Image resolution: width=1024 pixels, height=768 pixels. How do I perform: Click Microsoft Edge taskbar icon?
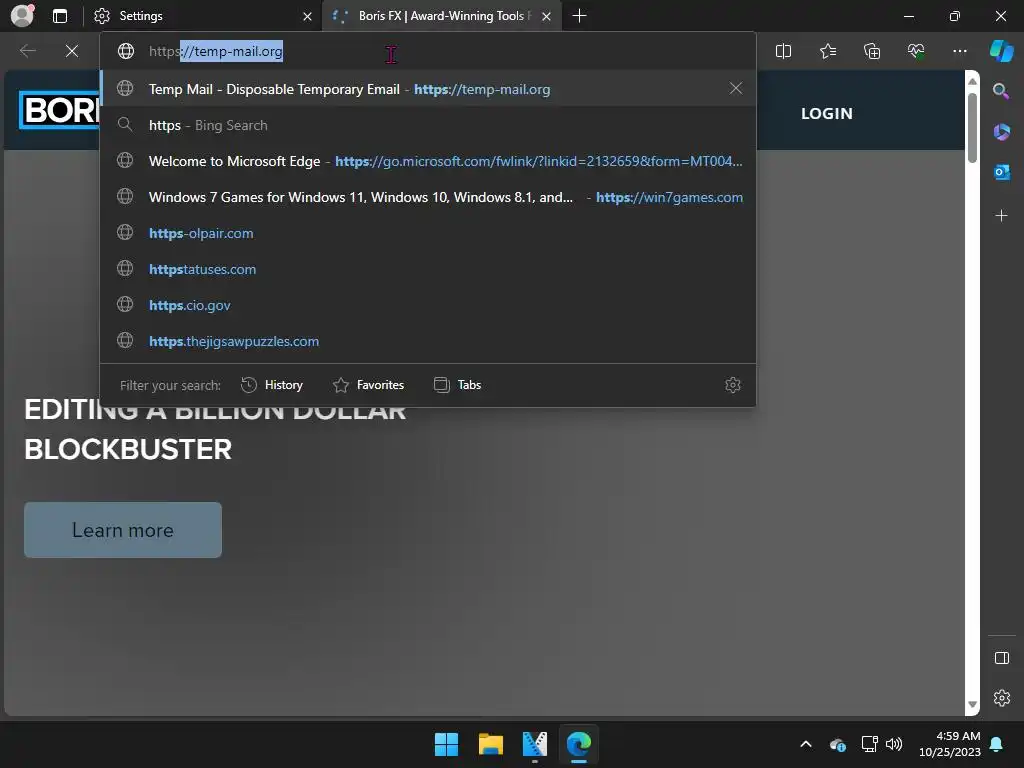(x=579, y=744)
